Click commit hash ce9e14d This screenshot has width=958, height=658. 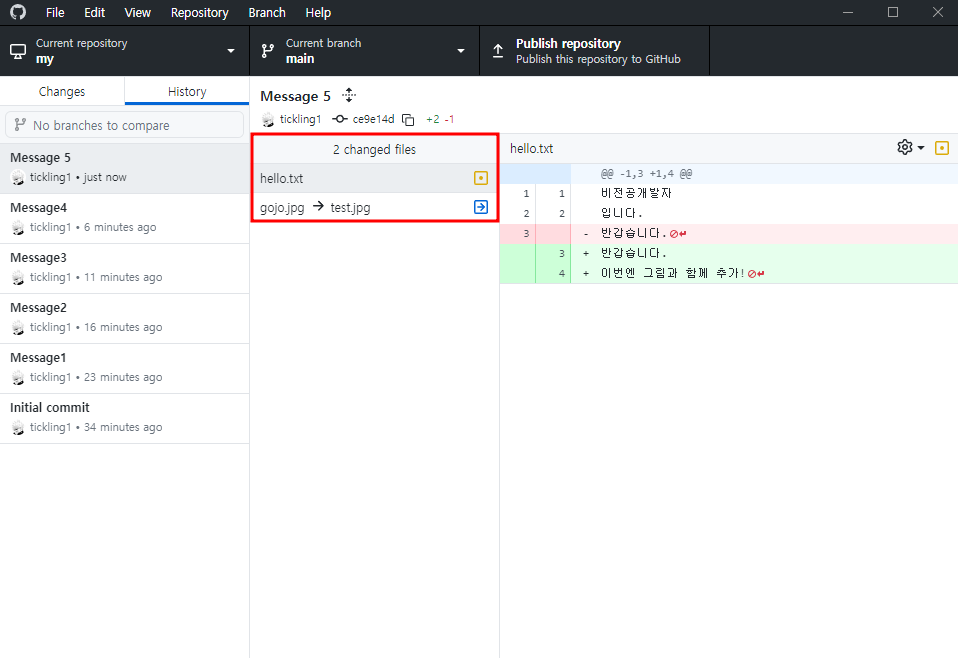[x=373, y=119]
